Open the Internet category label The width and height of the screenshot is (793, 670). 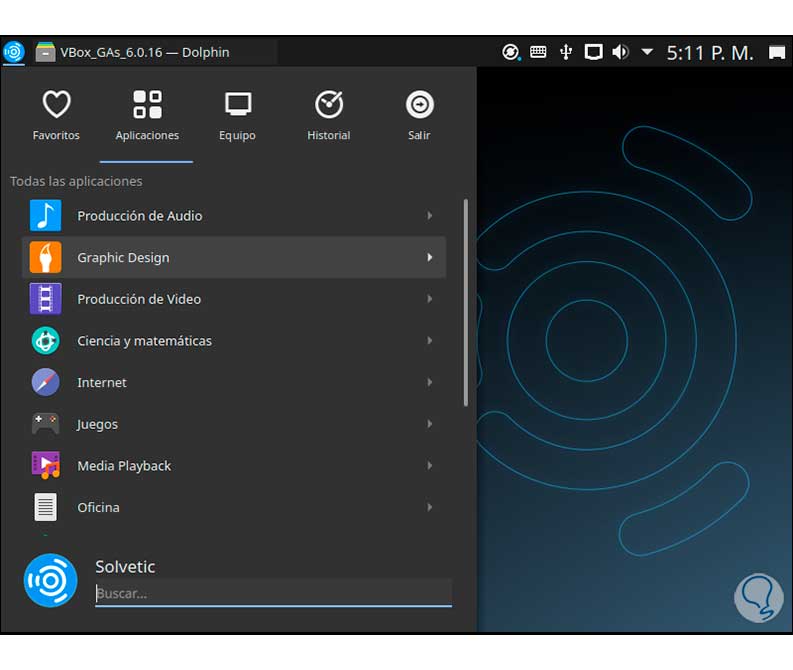click(x=102, y=382)
